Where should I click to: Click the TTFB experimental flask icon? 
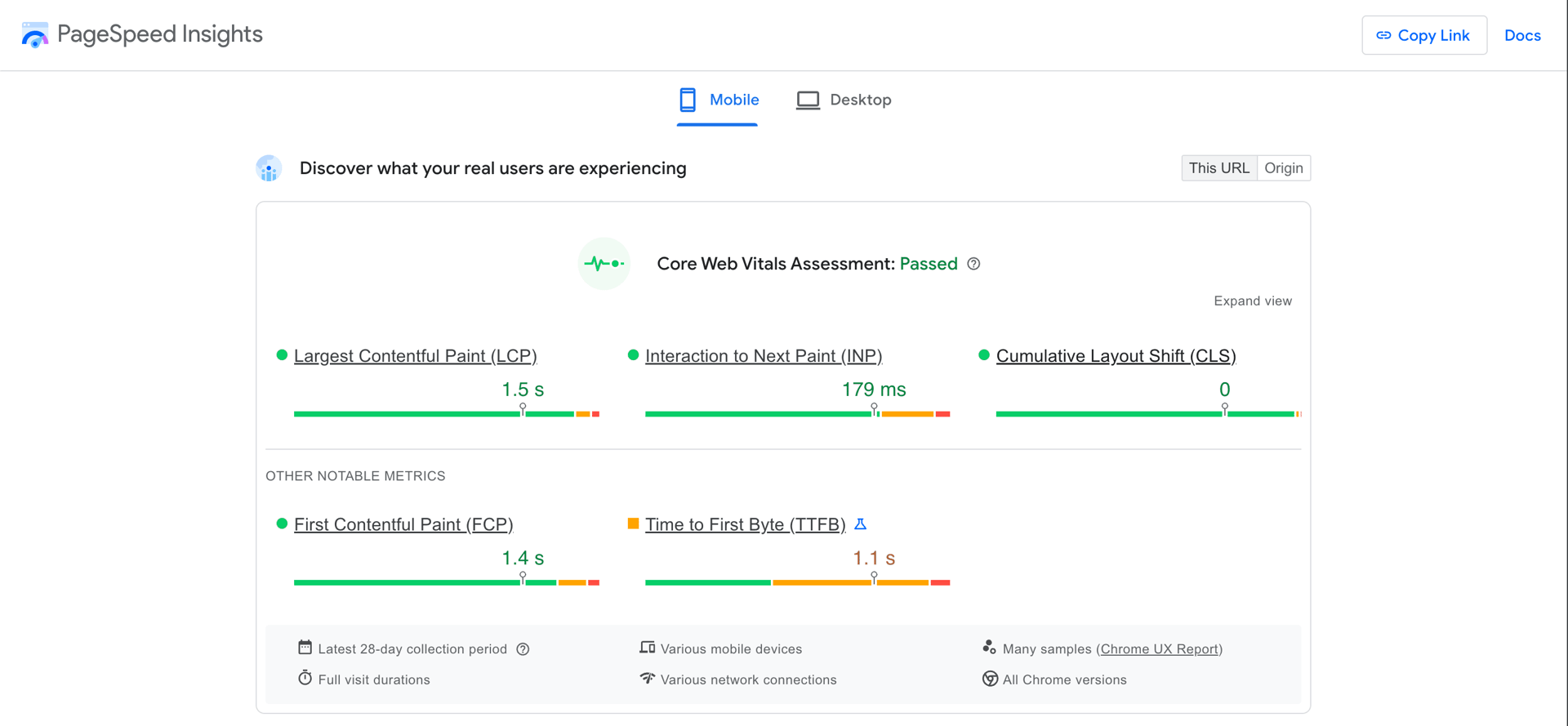pos(860,524)
